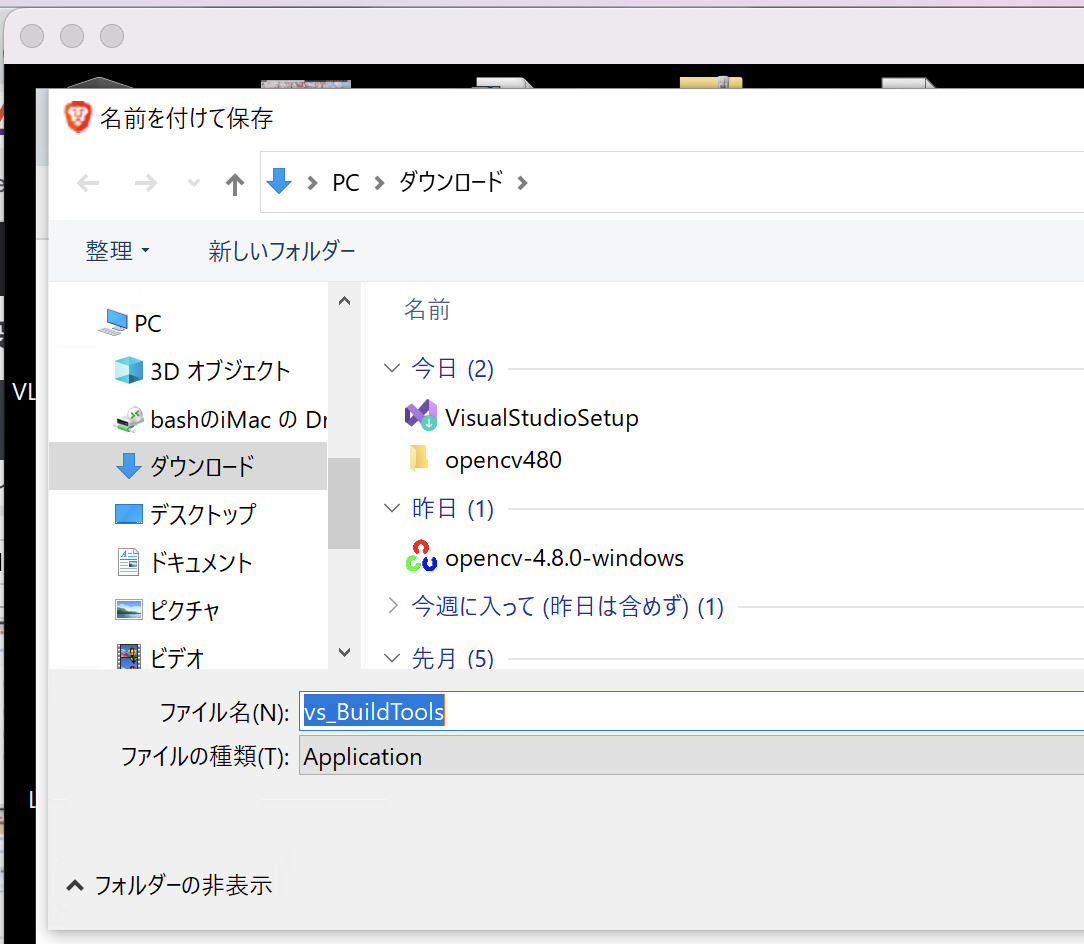Sort by the 名前 column header
Viewport: 1084px width, 944px height.
coord(427,310)
